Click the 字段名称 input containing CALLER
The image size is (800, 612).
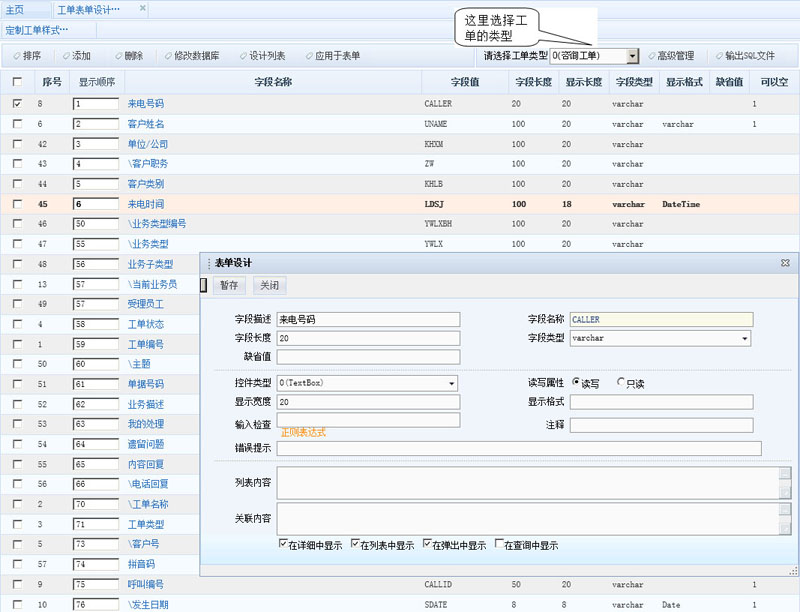tap(662, 320)
